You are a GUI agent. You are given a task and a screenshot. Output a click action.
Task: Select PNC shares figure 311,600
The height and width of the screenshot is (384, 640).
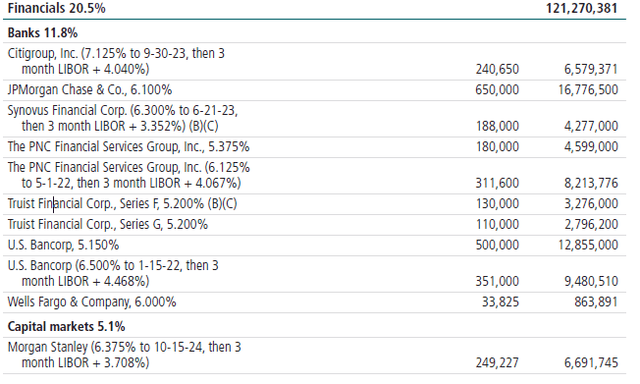[x=497, y=183]
